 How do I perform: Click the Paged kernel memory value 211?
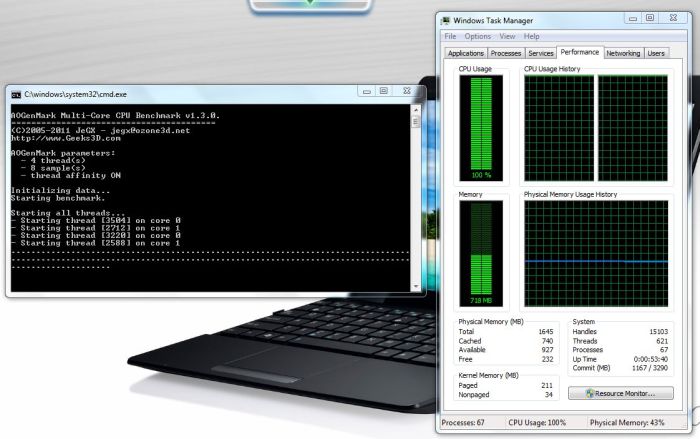coord(547,385)
